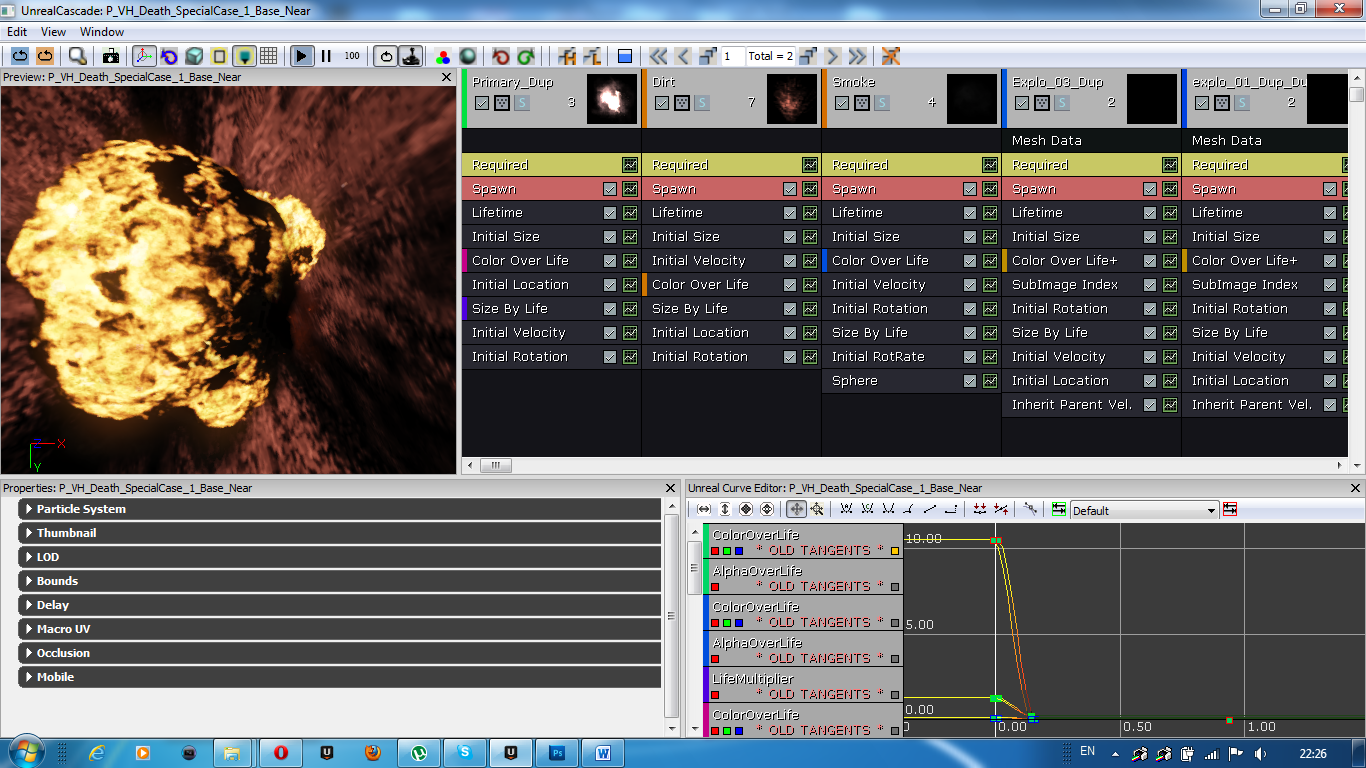Click the red Undo arrow icon
Screen dimensions: 1366x768
pyautogui.click(x=501, y=56)
